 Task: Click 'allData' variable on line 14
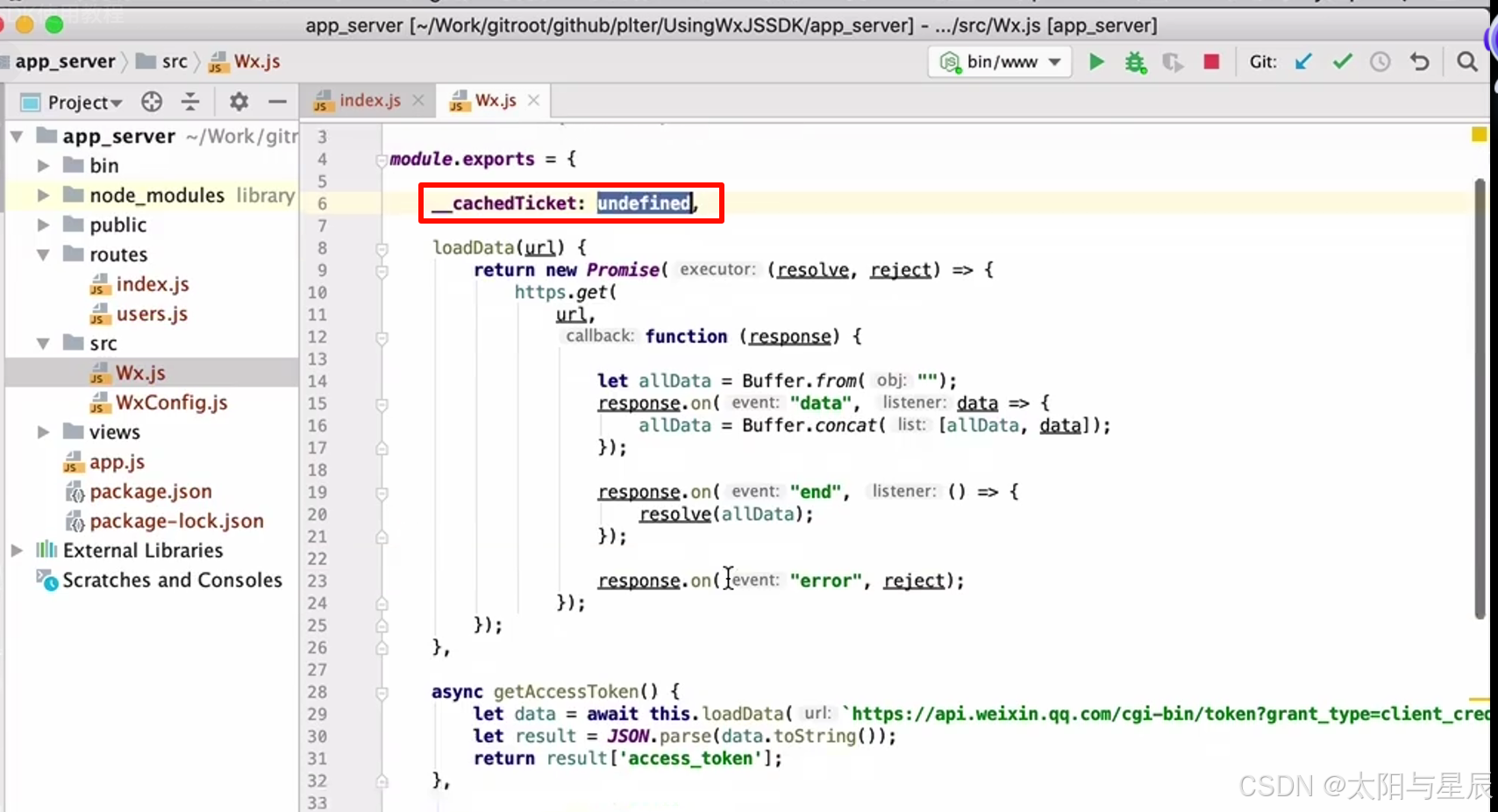tap(674, 381)
